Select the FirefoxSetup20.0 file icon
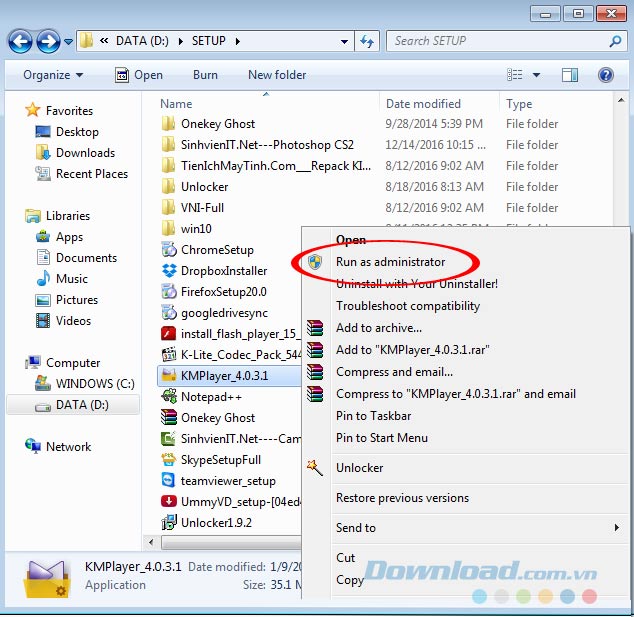Screen dimensions: 634x617 (169, 292)
